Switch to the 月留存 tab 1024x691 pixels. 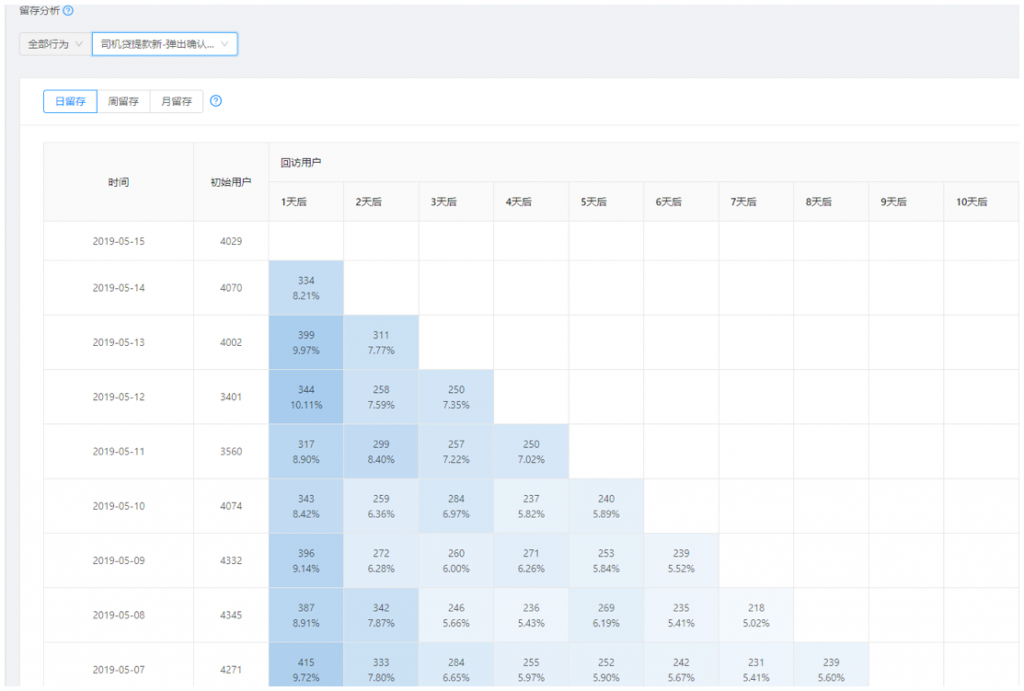point(176,101)
